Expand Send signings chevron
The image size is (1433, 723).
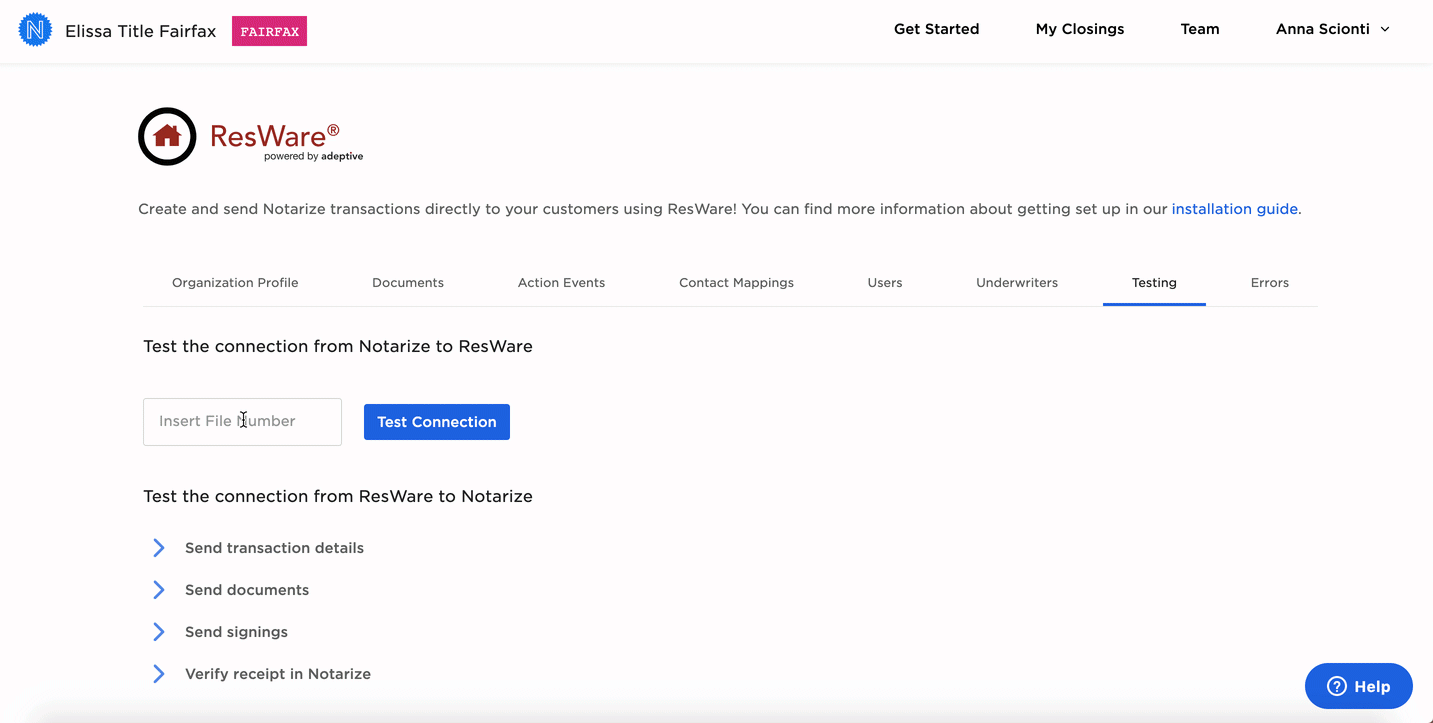tap(158, 632)
